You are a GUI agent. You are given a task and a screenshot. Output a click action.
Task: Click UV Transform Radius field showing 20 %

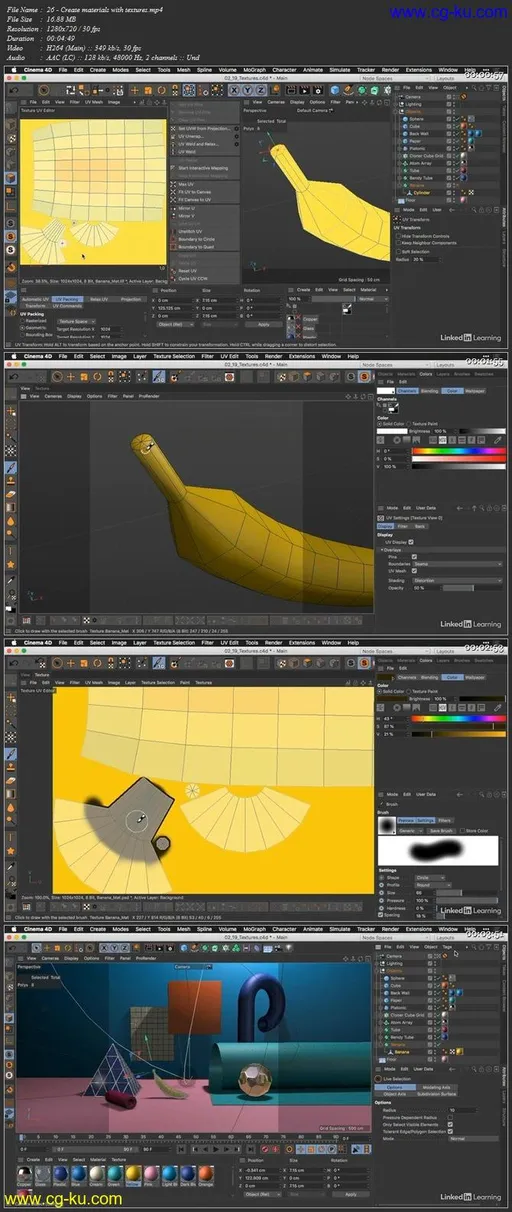[426, 258]
